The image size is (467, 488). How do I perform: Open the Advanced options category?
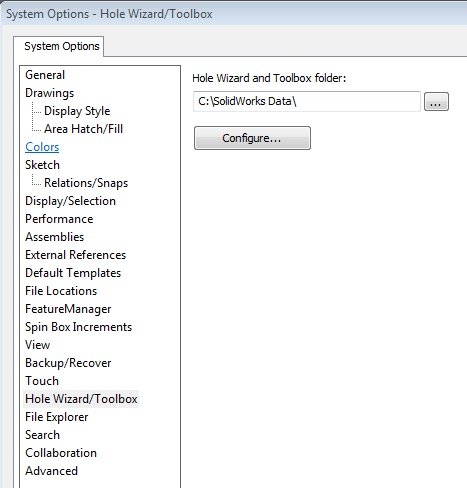51,471
